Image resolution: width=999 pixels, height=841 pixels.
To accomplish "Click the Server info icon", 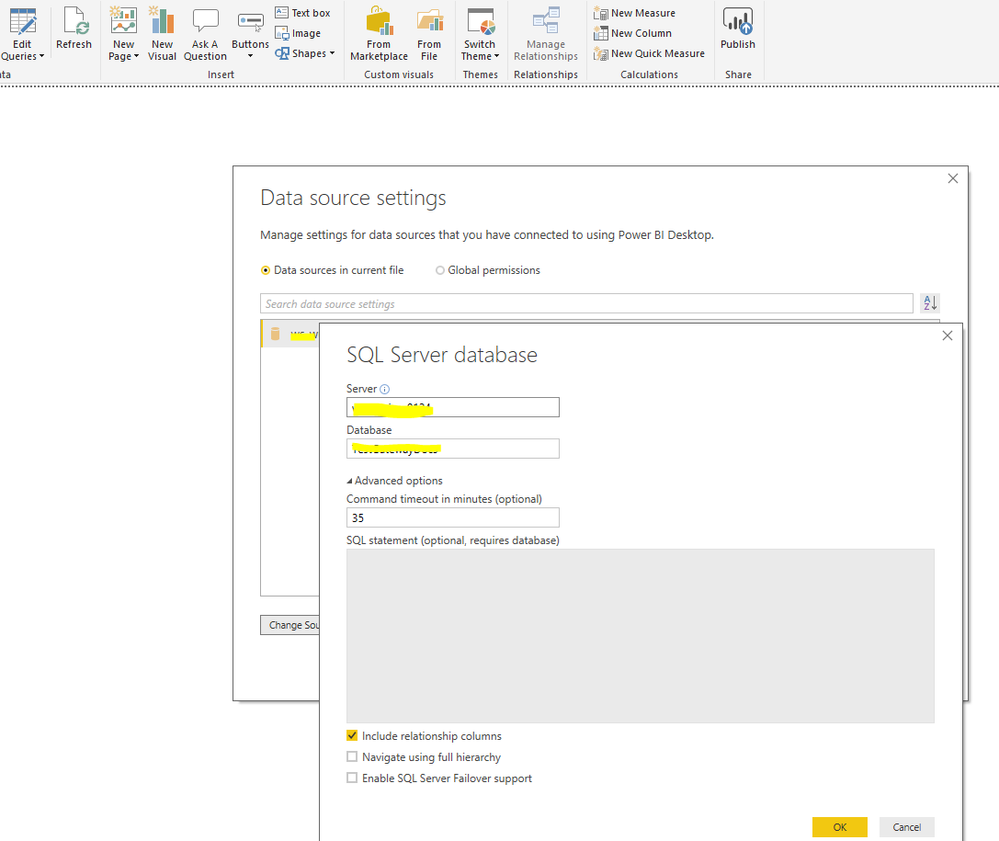I will click(384, 389).
